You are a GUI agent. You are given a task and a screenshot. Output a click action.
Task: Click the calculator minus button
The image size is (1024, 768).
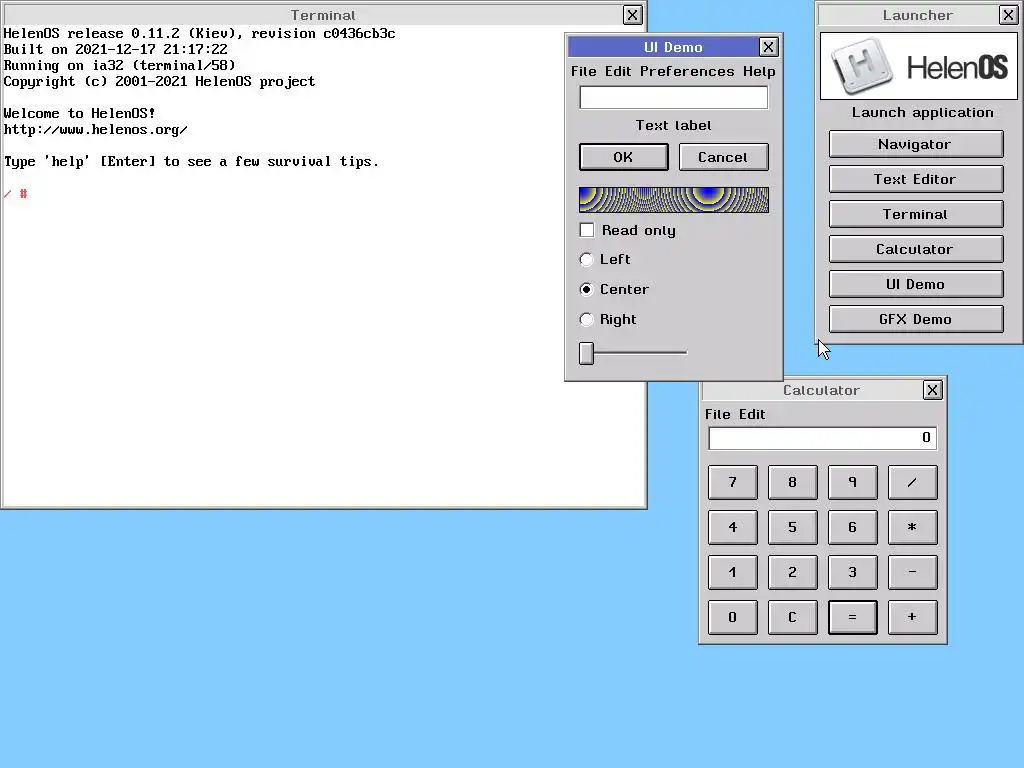click(x=913, y=572)
